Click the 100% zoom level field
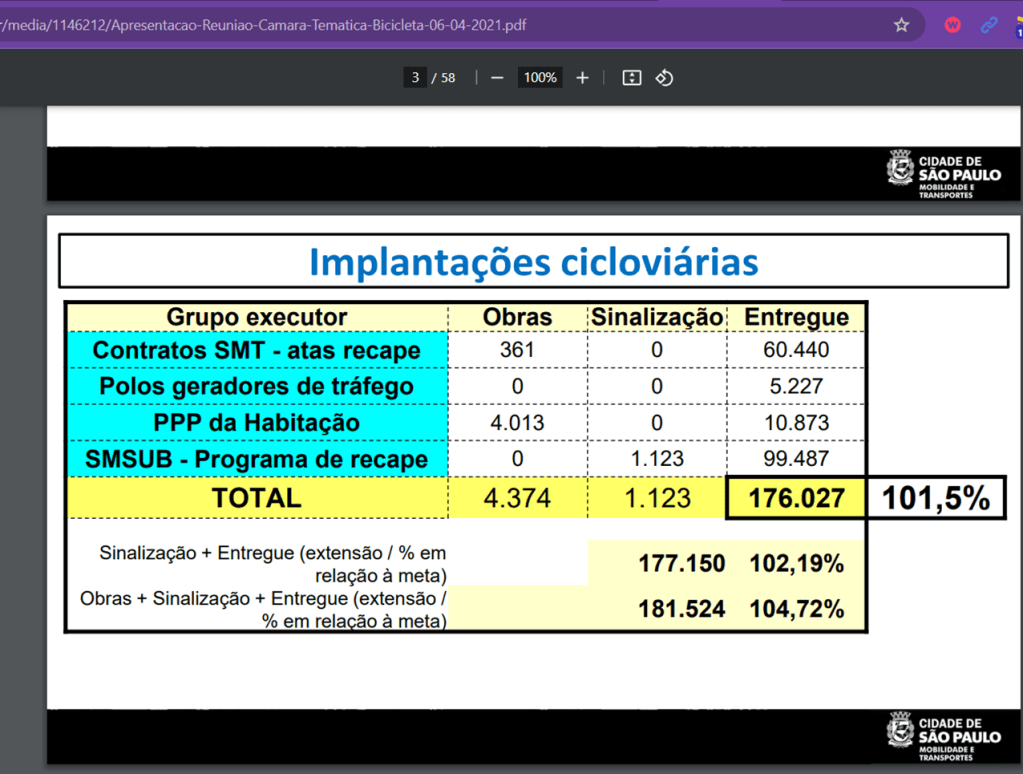Screen dimensions: 1023x774 540,78
